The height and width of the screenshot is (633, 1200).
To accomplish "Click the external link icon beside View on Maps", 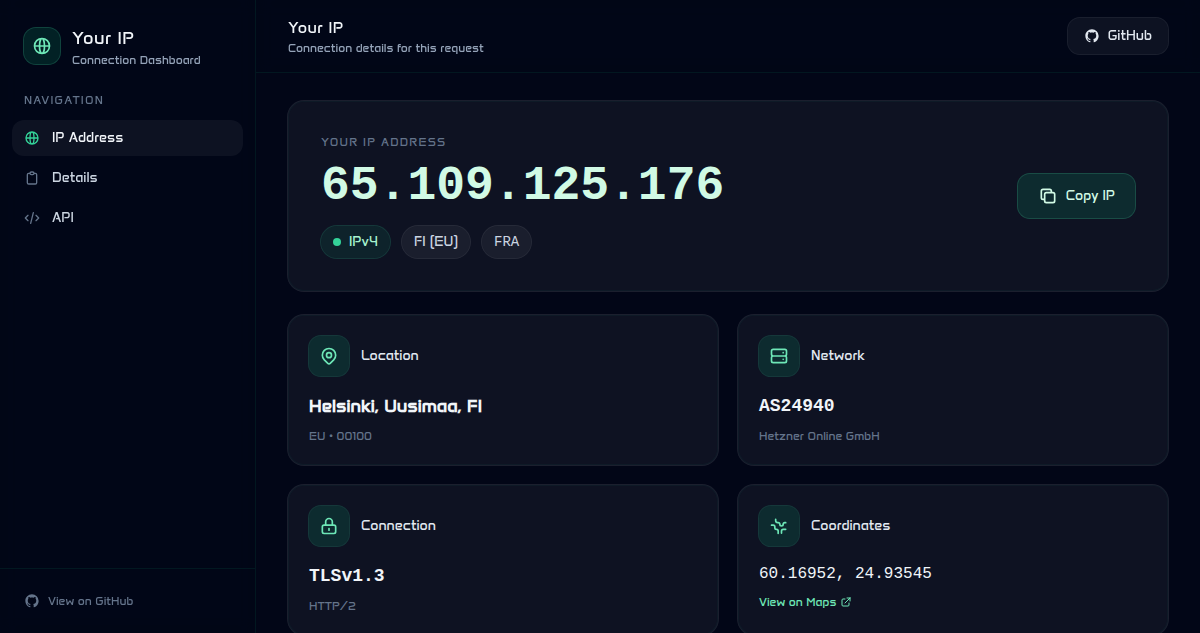I will (846, 602).
